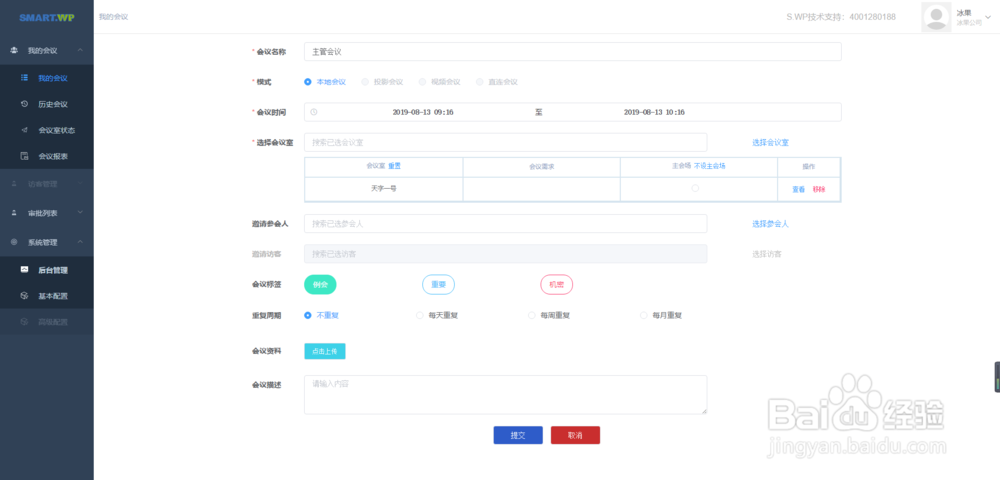1000x480 pixels.
Task: Click the 会议名称 input field
Action: point(573,52)
